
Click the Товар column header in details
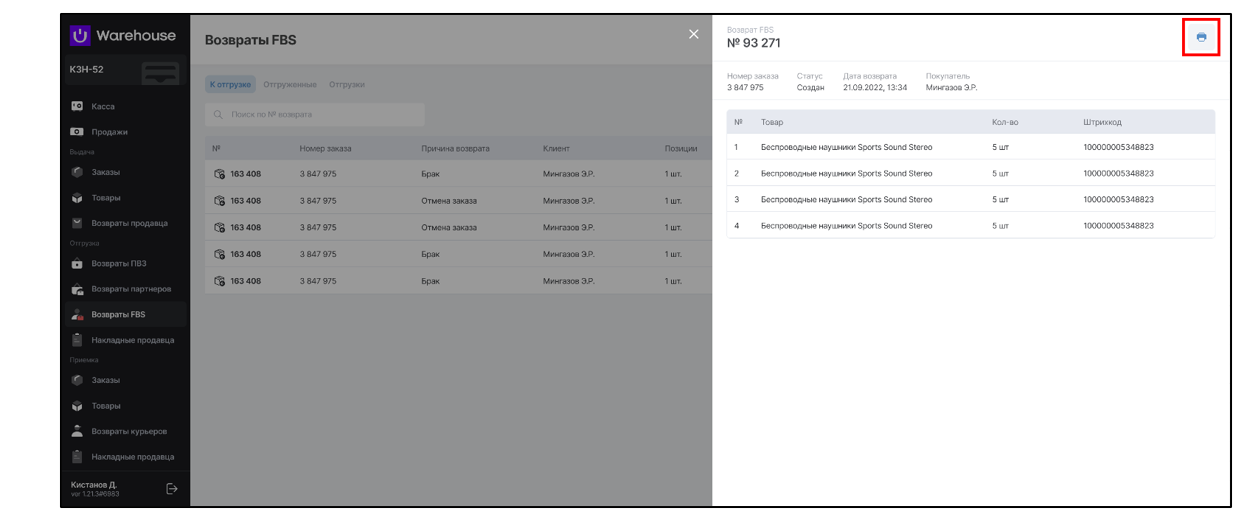772,122
